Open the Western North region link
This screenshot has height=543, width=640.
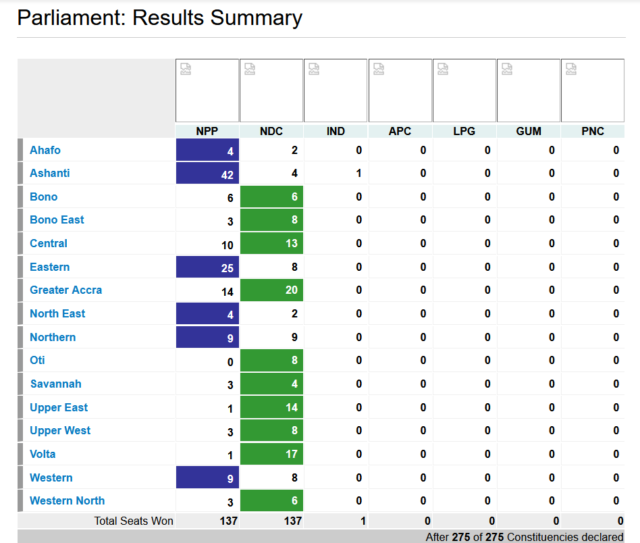[x=67, y=501]
